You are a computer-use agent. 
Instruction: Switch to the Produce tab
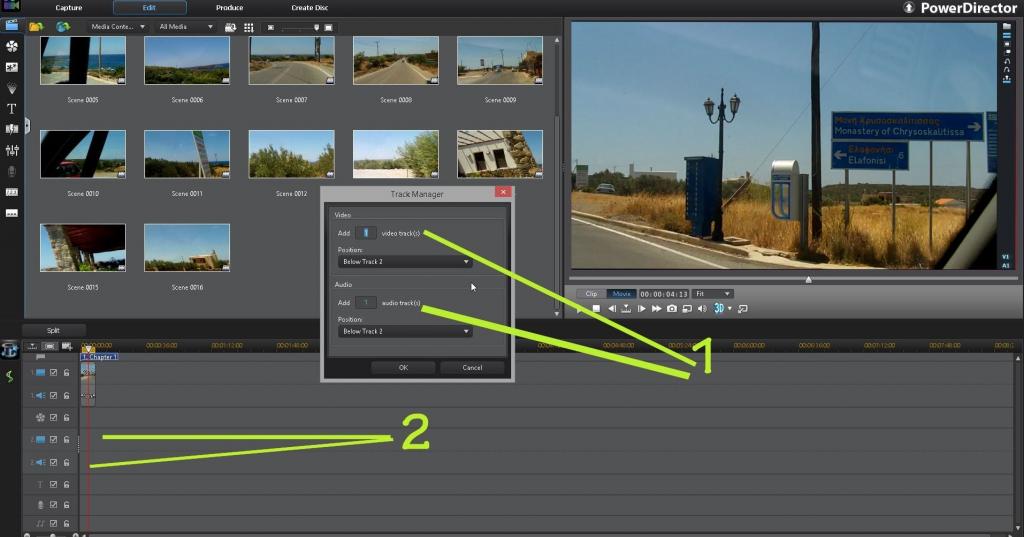(229, 8)
